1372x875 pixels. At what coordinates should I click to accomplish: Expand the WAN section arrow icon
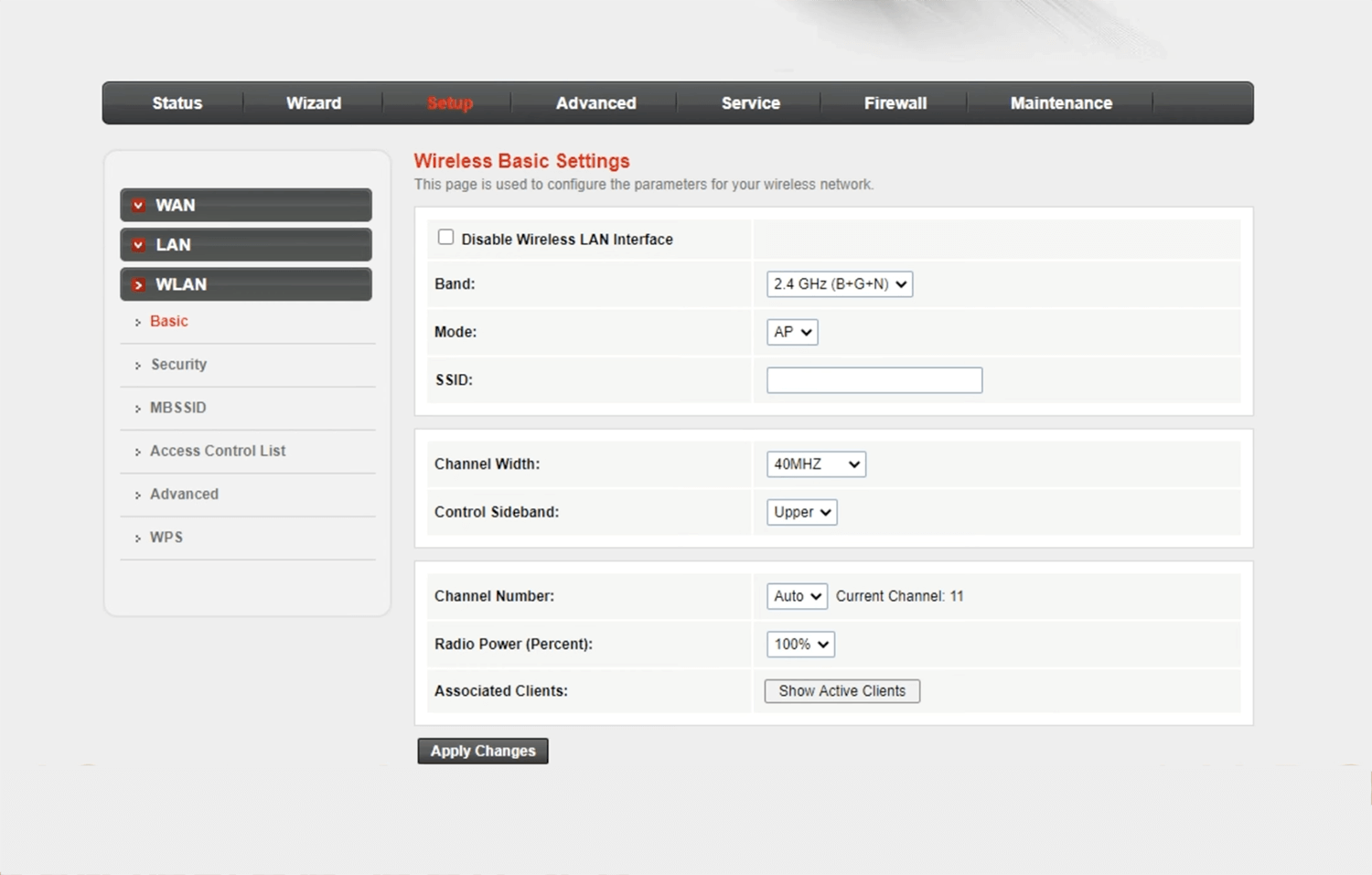(138, 206)
